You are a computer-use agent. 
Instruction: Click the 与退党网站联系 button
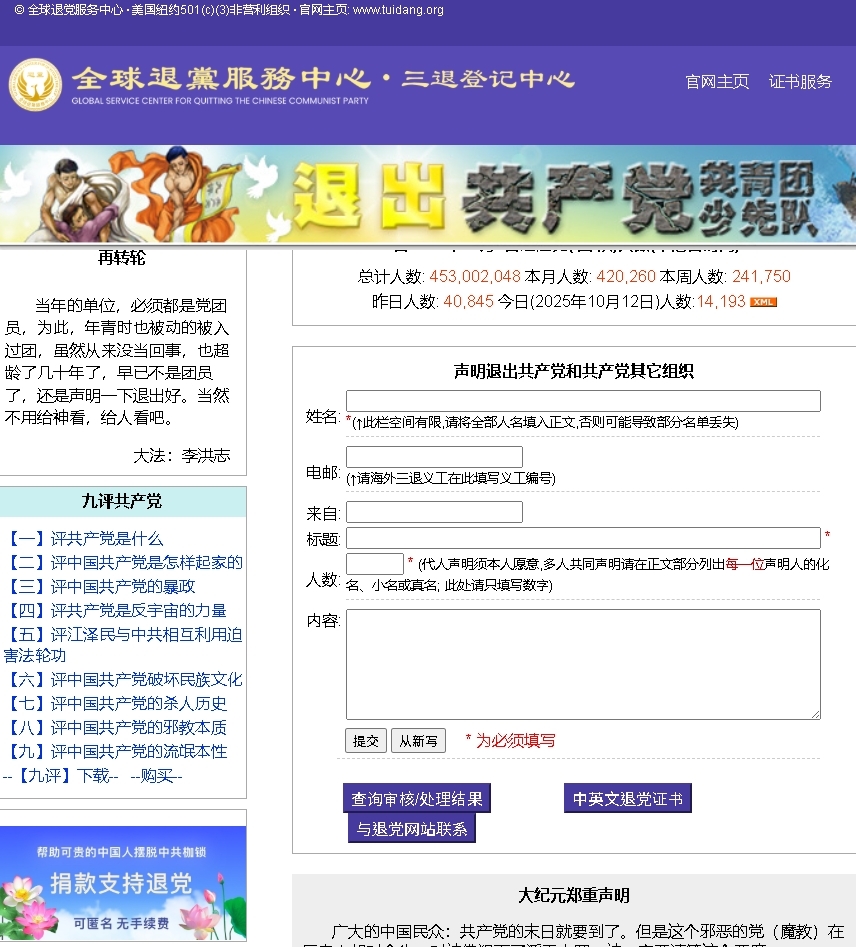[411, 828]
